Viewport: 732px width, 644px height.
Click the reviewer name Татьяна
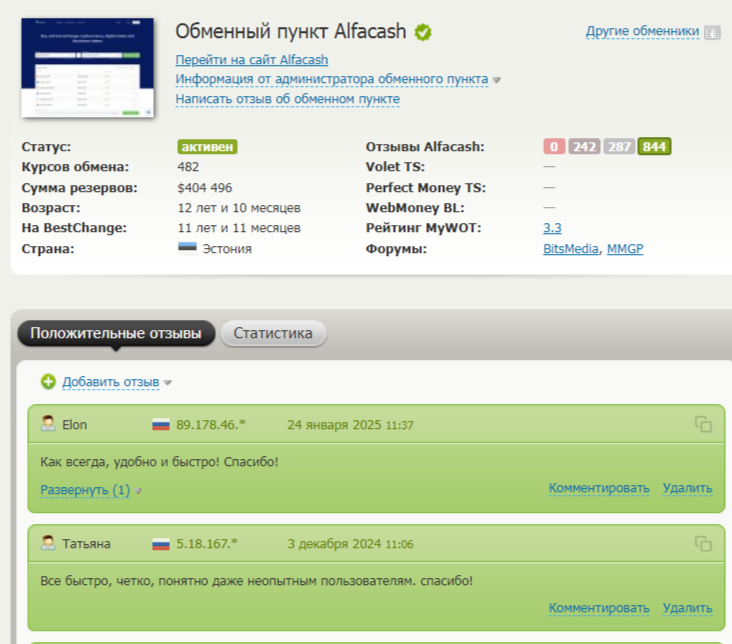point(86,544)
